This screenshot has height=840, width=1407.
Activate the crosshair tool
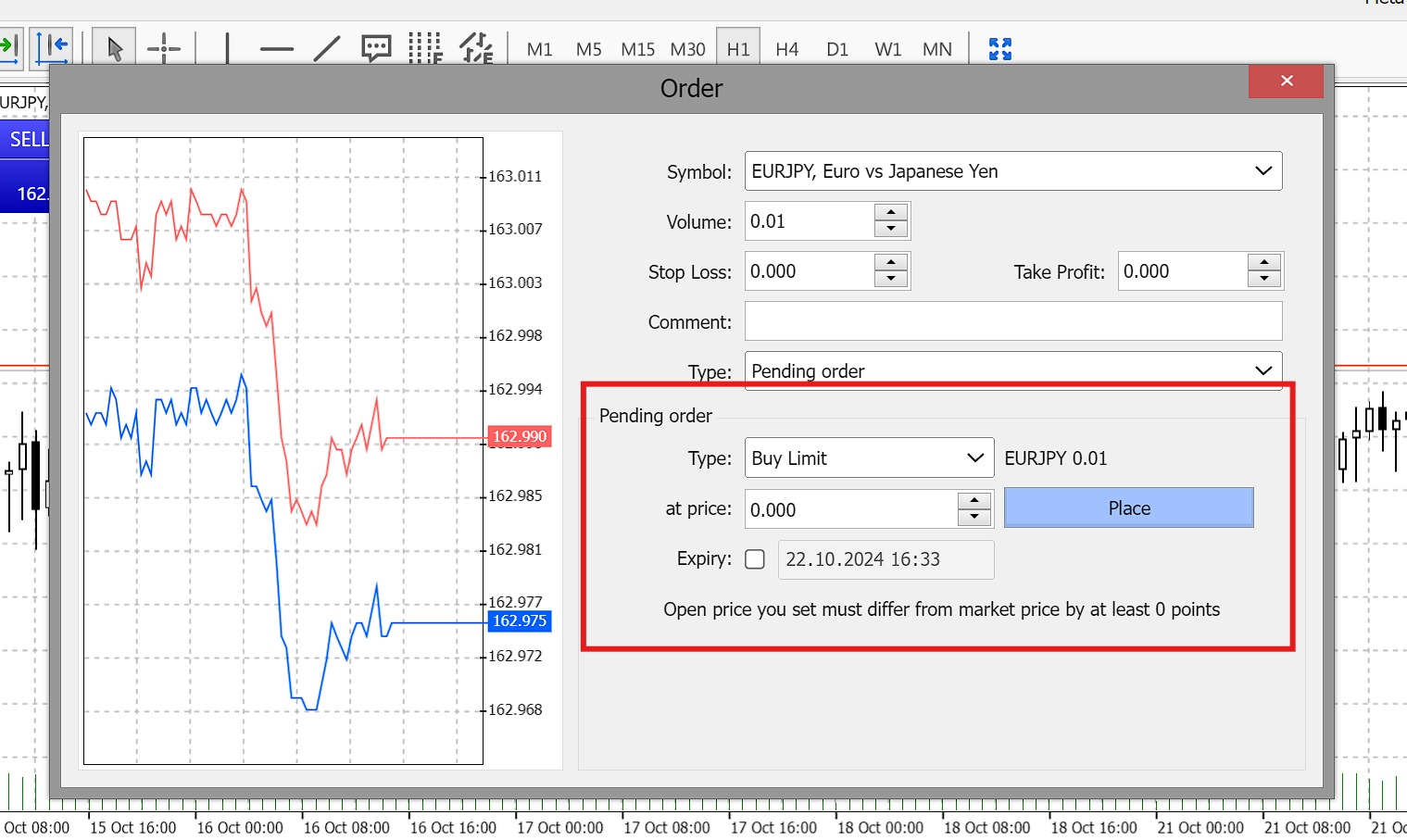(164, 48)
